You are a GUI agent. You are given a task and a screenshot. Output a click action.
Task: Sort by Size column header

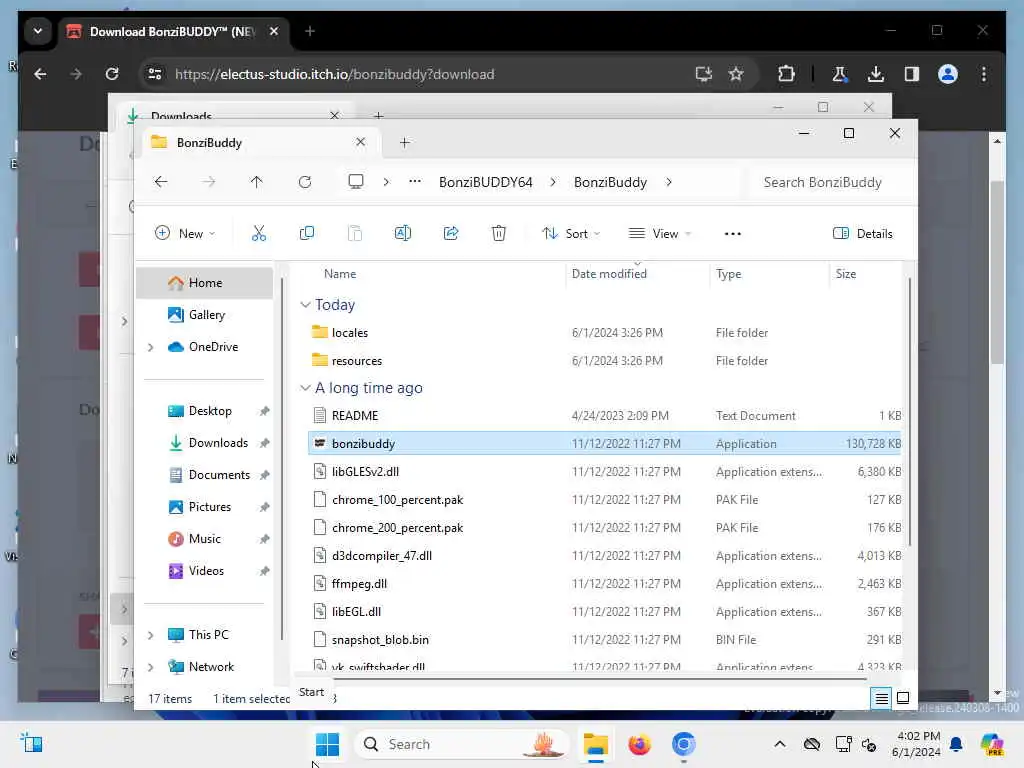tap(846, 274)
